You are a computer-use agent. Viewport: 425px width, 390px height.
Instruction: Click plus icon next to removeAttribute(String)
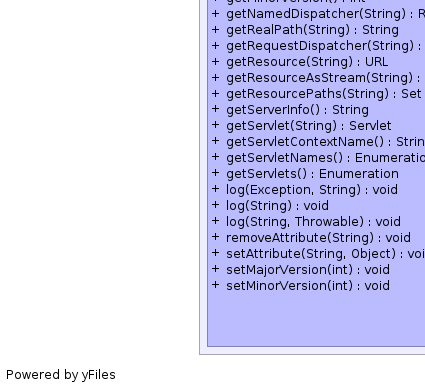point(216,237)
